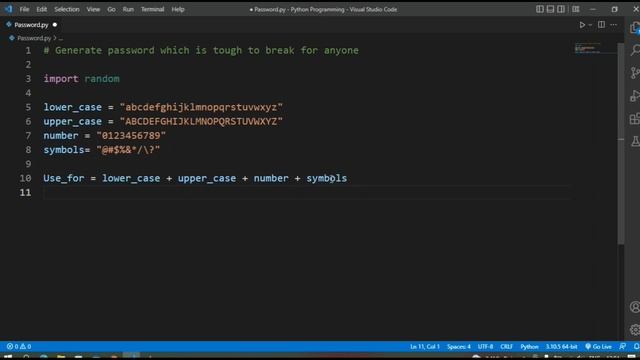Toggle the bottom panel layout
This screenshot has width=640, height=360.
click(550, 9)
